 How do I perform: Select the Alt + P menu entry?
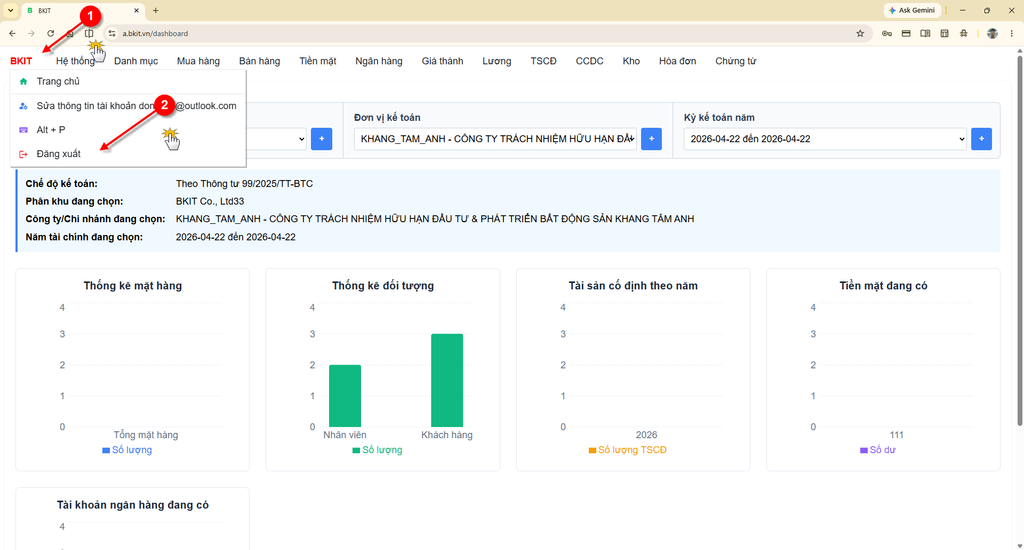[x=128, y=130]
